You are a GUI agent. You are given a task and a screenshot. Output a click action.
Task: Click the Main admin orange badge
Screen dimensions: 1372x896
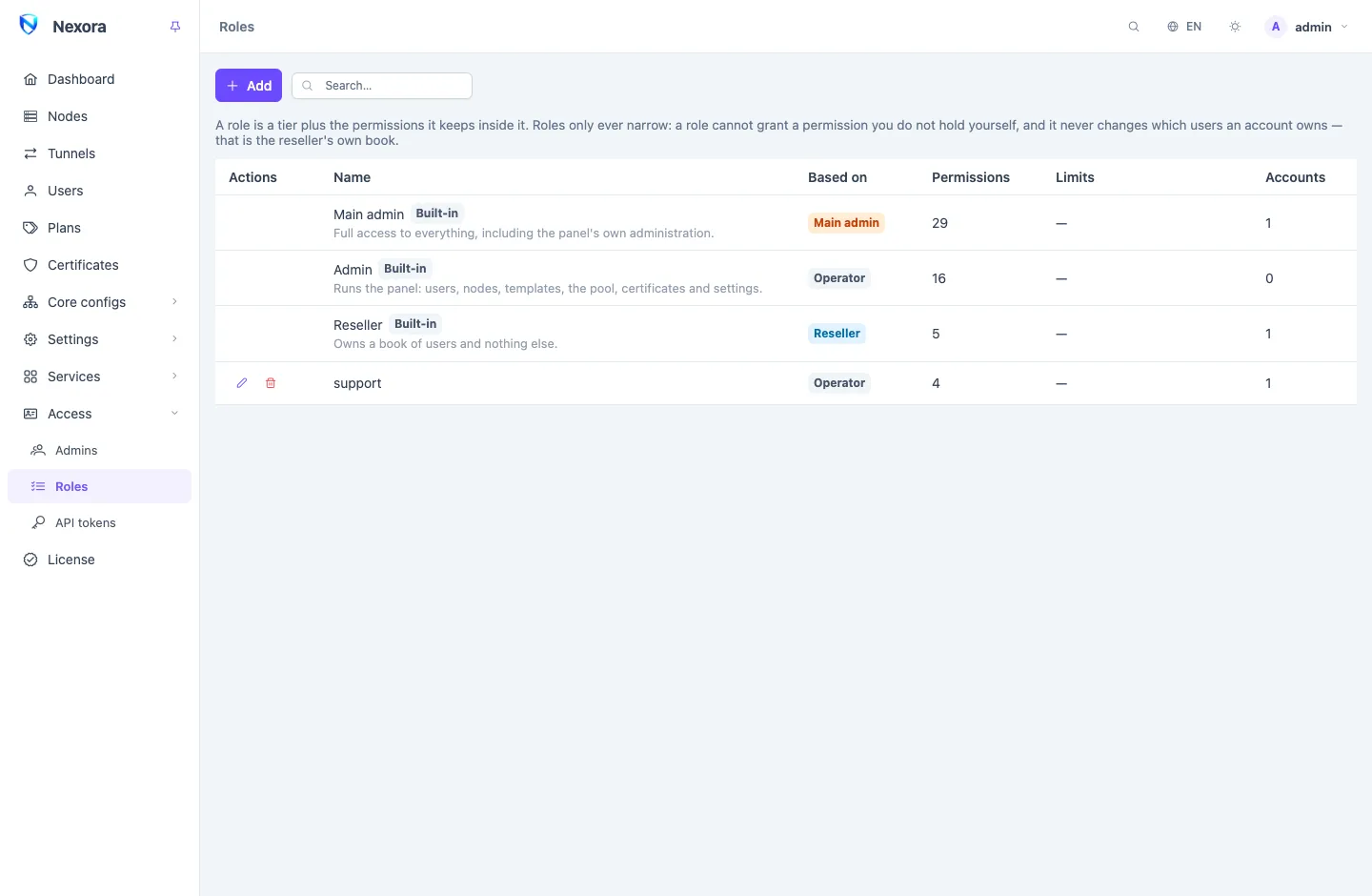click(x=846, y=223)
